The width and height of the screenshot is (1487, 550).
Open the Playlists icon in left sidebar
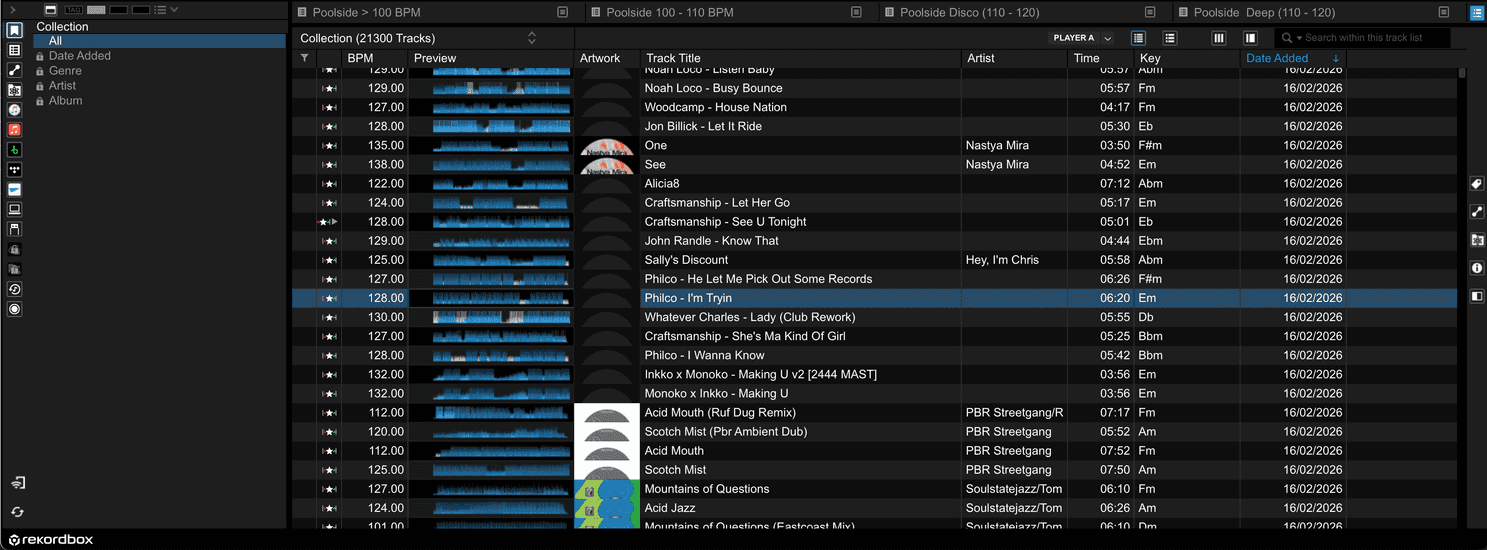[x=14, y=50]
